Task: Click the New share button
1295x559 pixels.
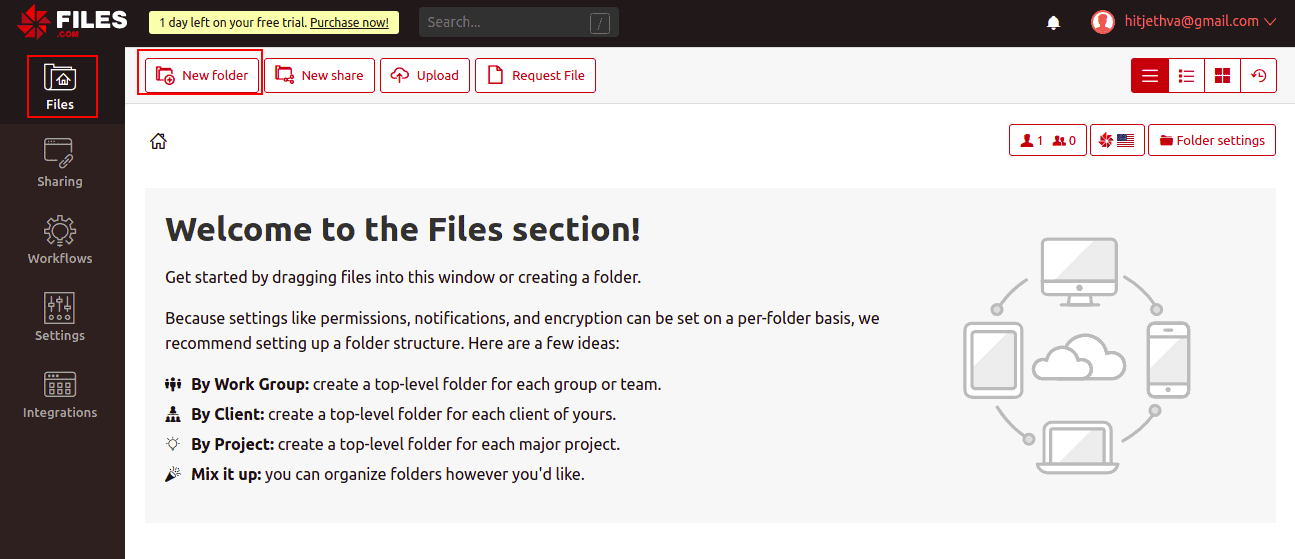Action: tap(319, 75)
